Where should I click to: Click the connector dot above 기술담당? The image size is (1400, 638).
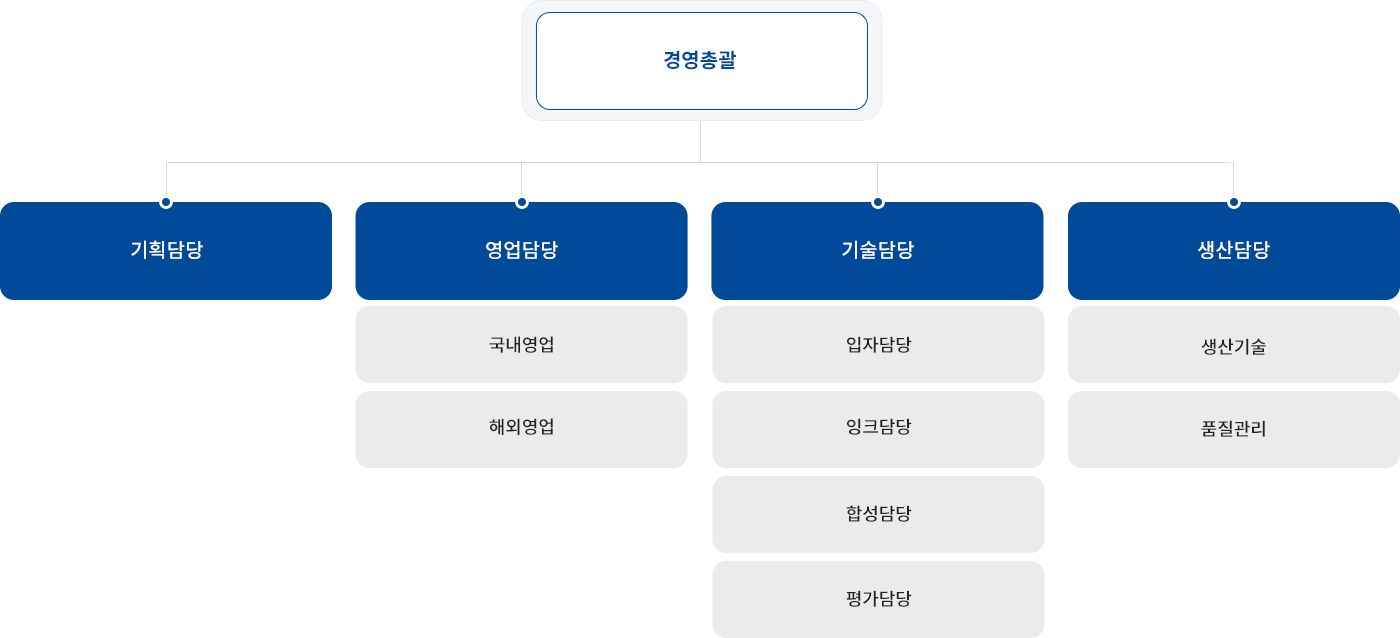pyautogui.click(x=878, y=202)
